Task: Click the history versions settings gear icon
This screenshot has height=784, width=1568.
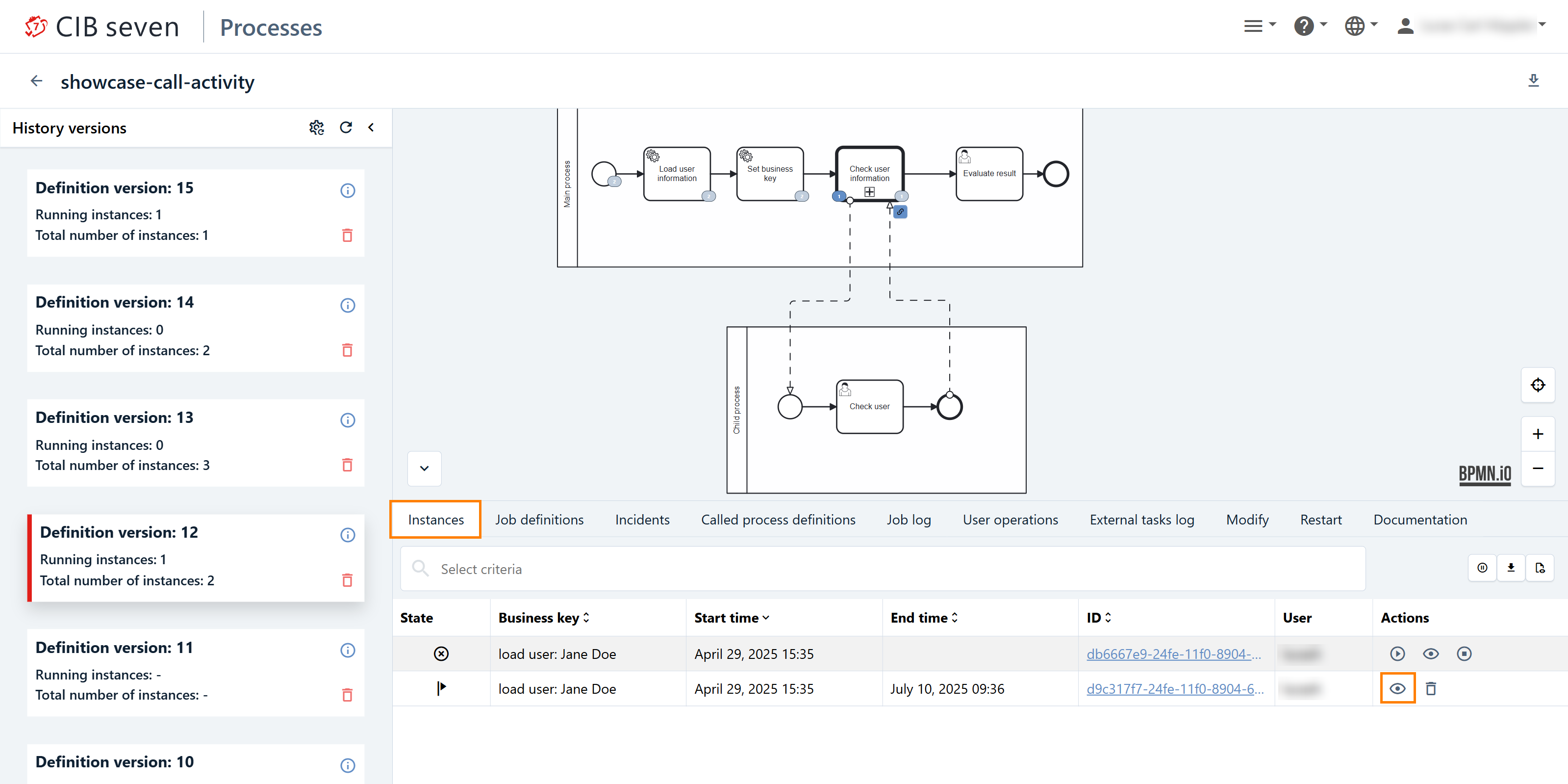Action: (x=316, y=128)
